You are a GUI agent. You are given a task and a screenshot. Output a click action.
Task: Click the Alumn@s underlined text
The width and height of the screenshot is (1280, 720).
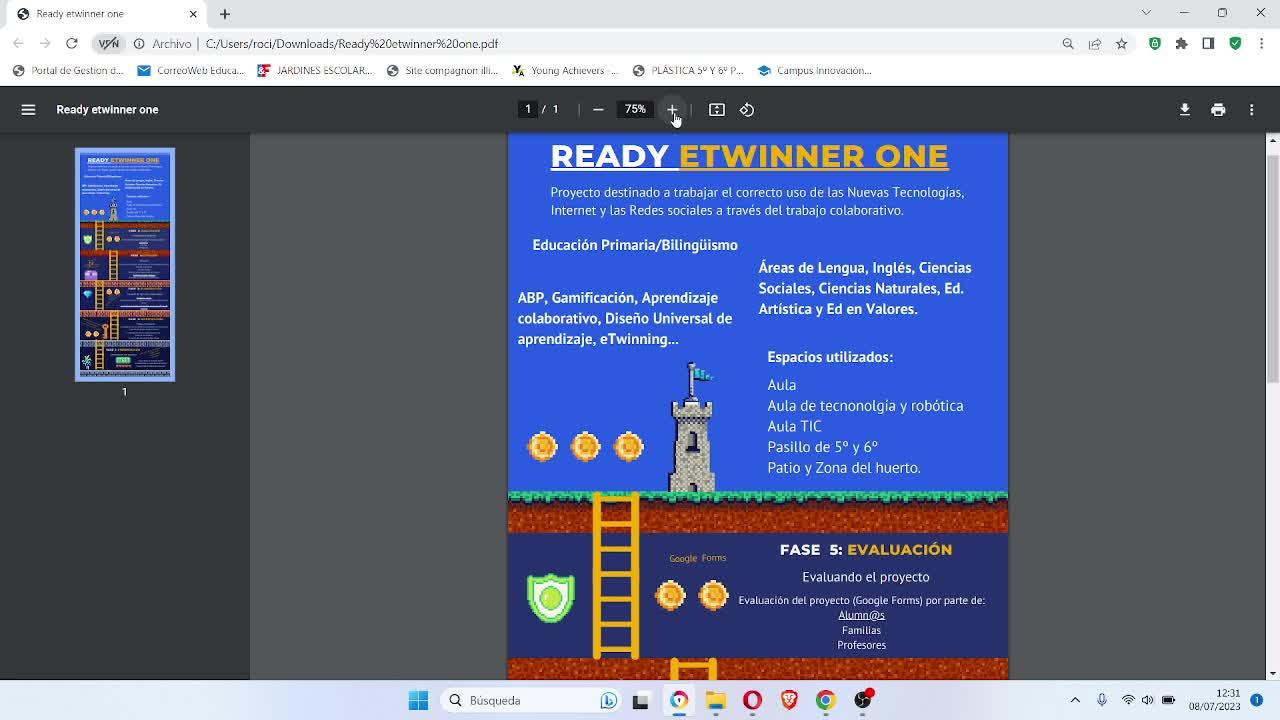[861, 615]
